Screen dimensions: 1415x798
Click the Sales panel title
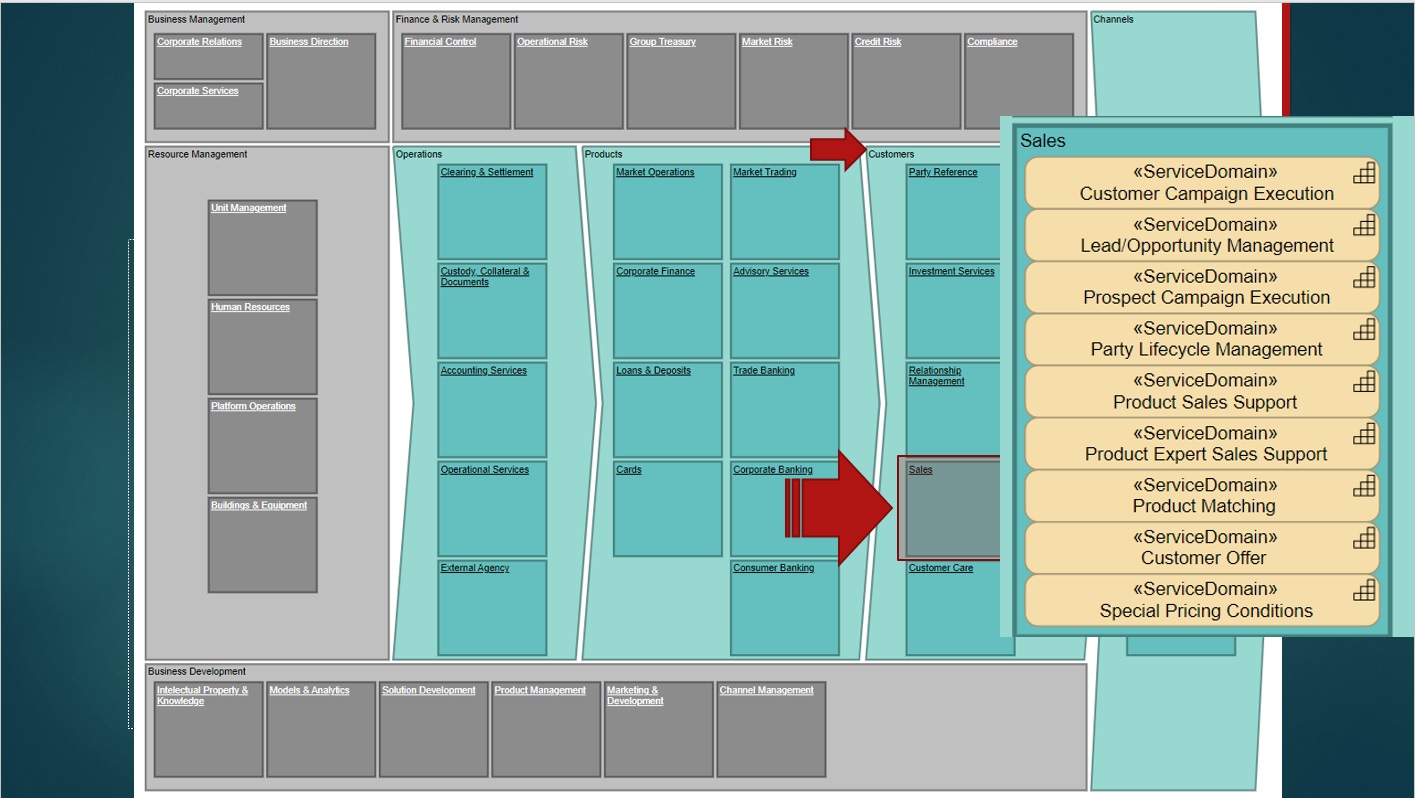click(x=1043, y=141)
